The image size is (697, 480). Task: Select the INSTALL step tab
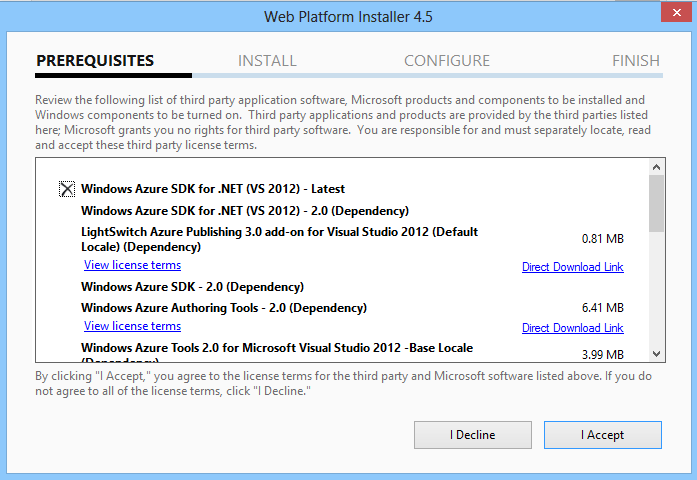point(267,60)
